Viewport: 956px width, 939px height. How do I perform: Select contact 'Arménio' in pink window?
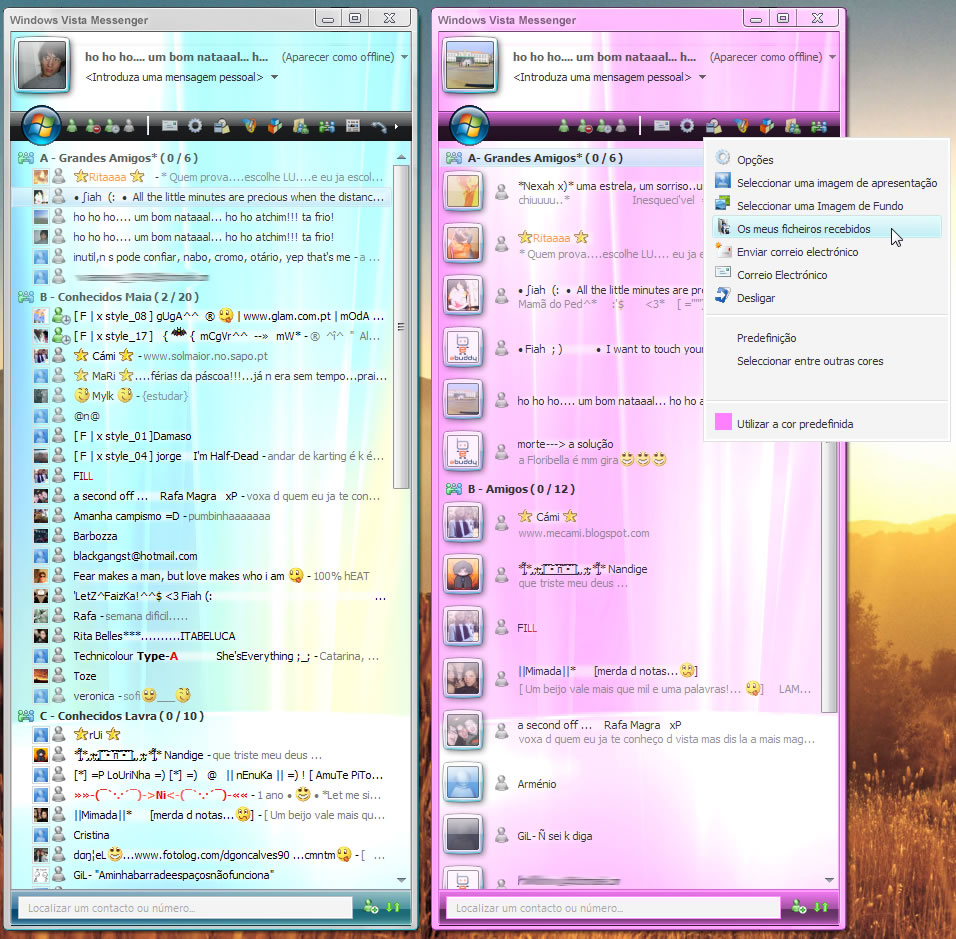click(537, 784)
